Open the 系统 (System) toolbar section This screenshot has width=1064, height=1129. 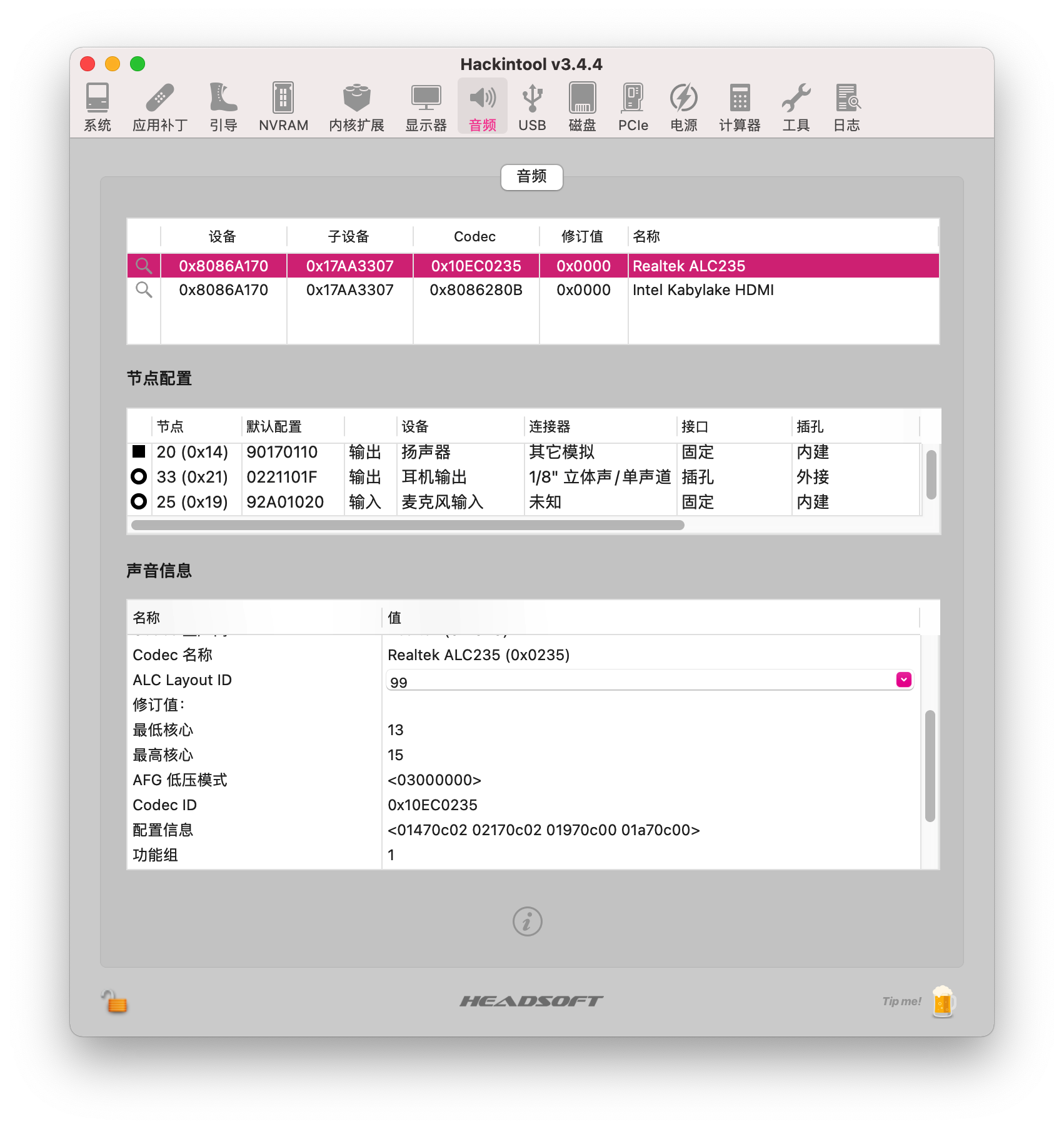[x=98, y=108]
